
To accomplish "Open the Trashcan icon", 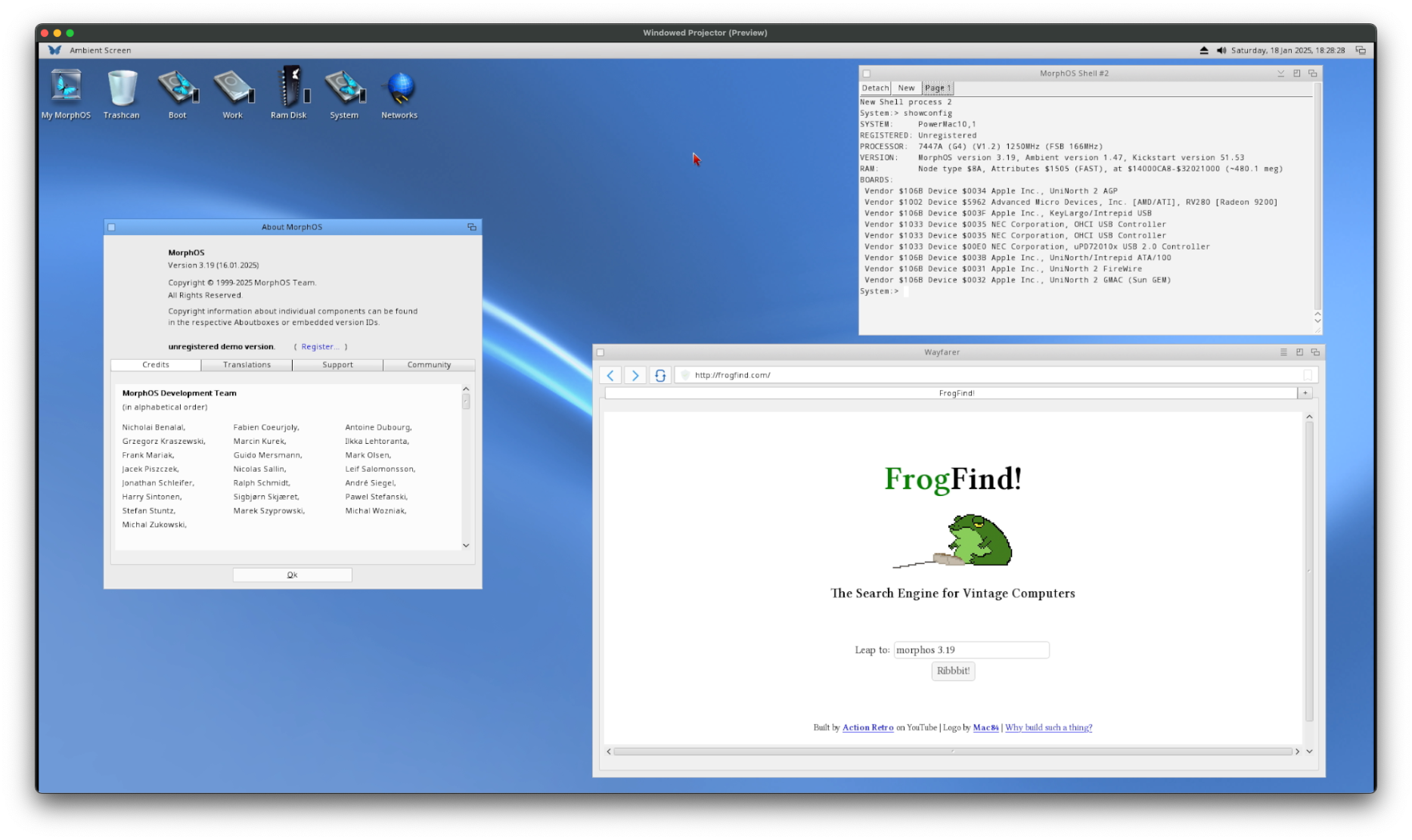I will tap(122, 93).
